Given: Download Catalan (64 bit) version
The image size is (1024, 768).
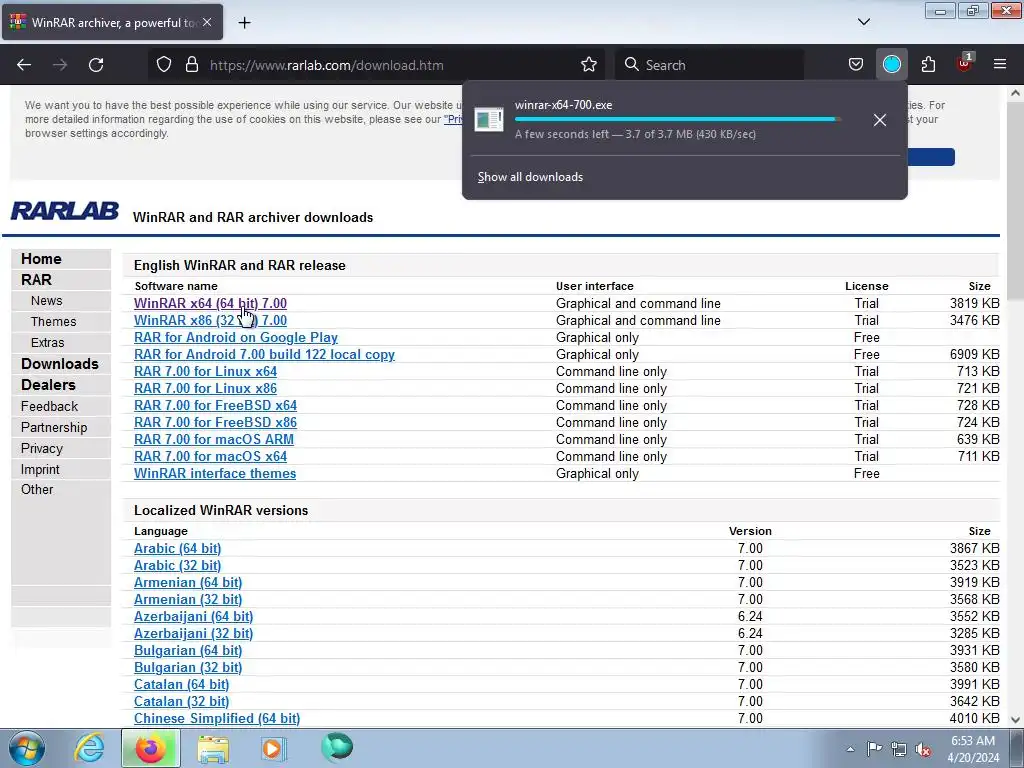Looking at the screenshot, I should [182, 684].
